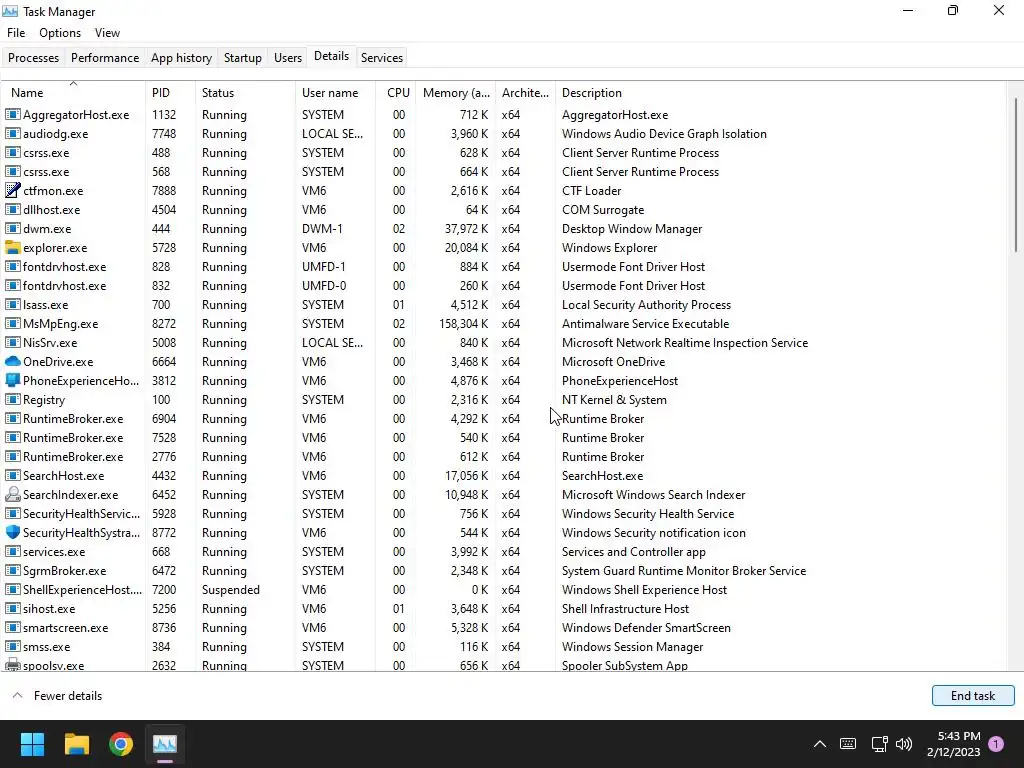The height and width of the screenshot is (768, 1024).
Task: Open the View menu
Action: tap(107, 33)
